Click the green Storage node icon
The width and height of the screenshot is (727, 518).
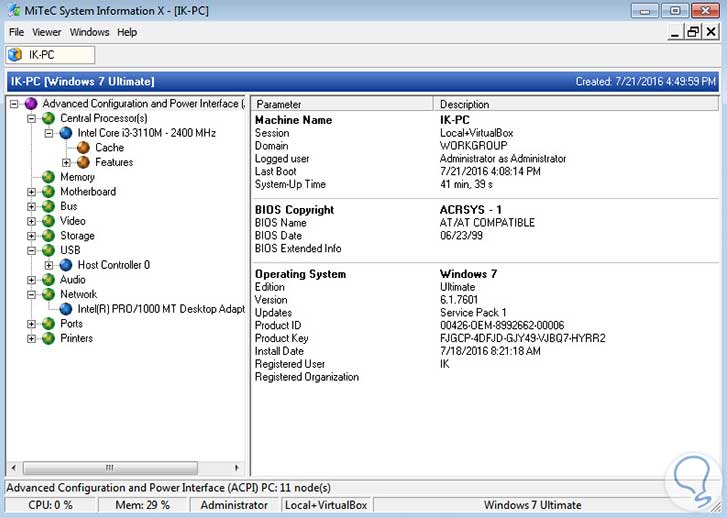[48, 236]
